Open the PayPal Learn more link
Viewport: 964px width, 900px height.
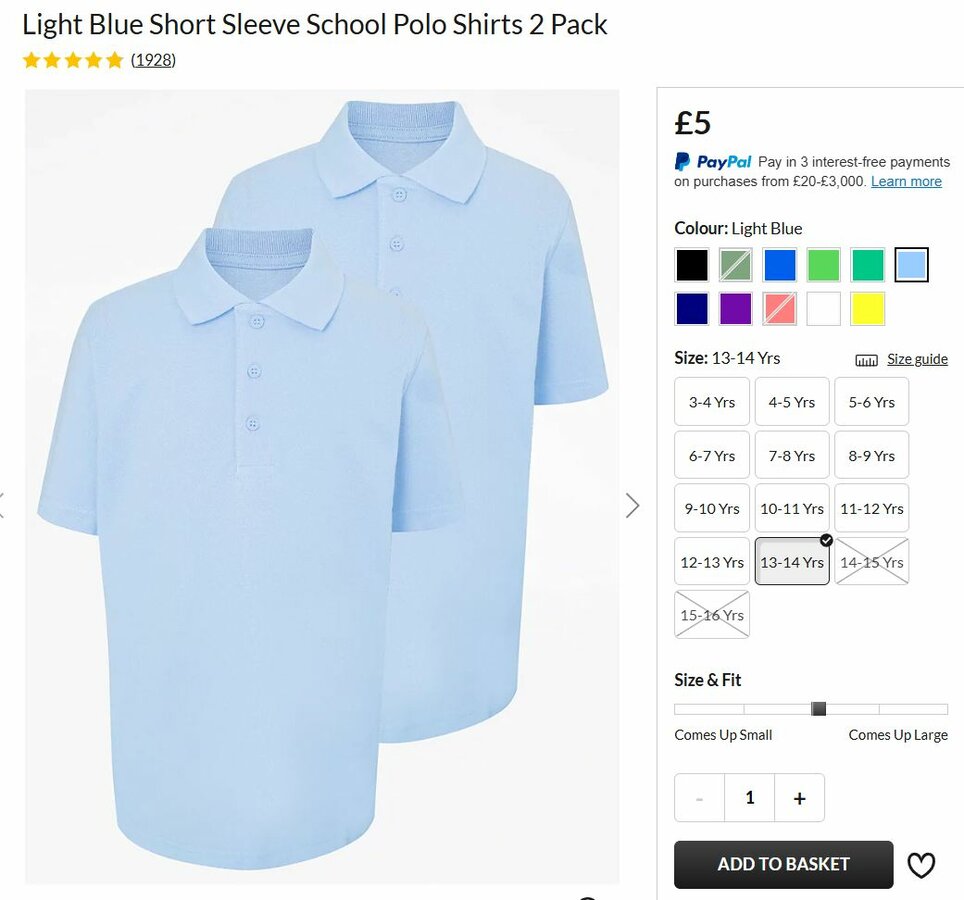pyautogui.click(x=906, y=181)
